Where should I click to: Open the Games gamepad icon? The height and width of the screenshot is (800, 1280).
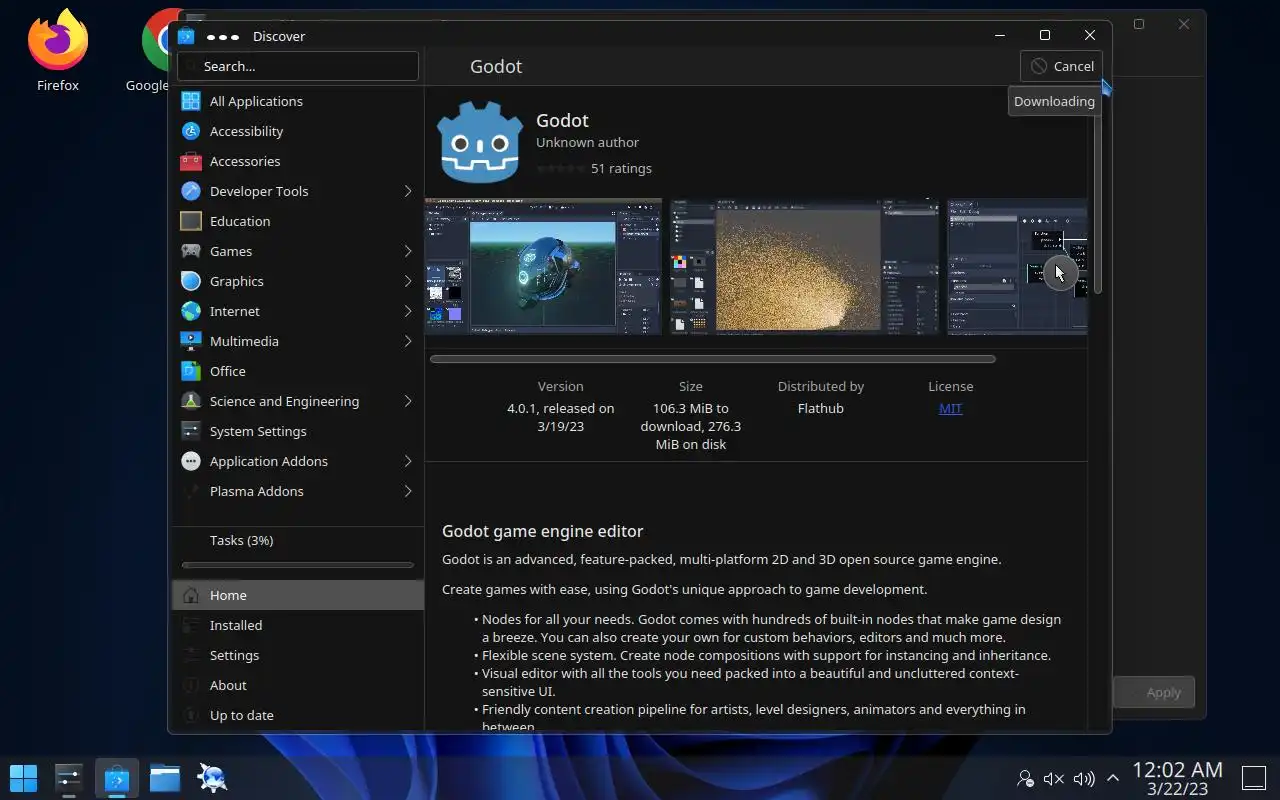pyautogui.click(x=191, y=251)
